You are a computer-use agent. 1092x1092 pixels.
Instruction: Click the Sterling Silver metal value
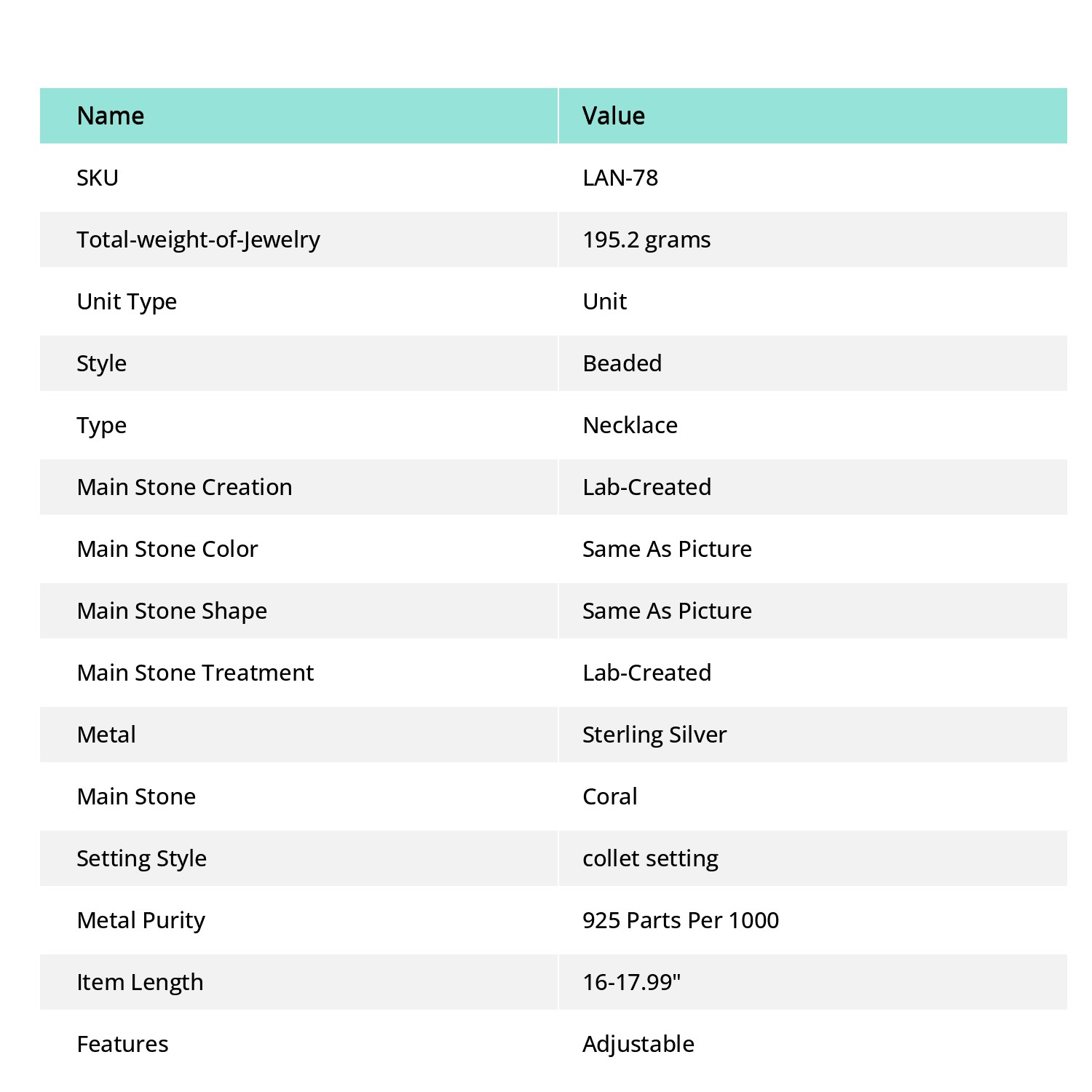point(654,735)
